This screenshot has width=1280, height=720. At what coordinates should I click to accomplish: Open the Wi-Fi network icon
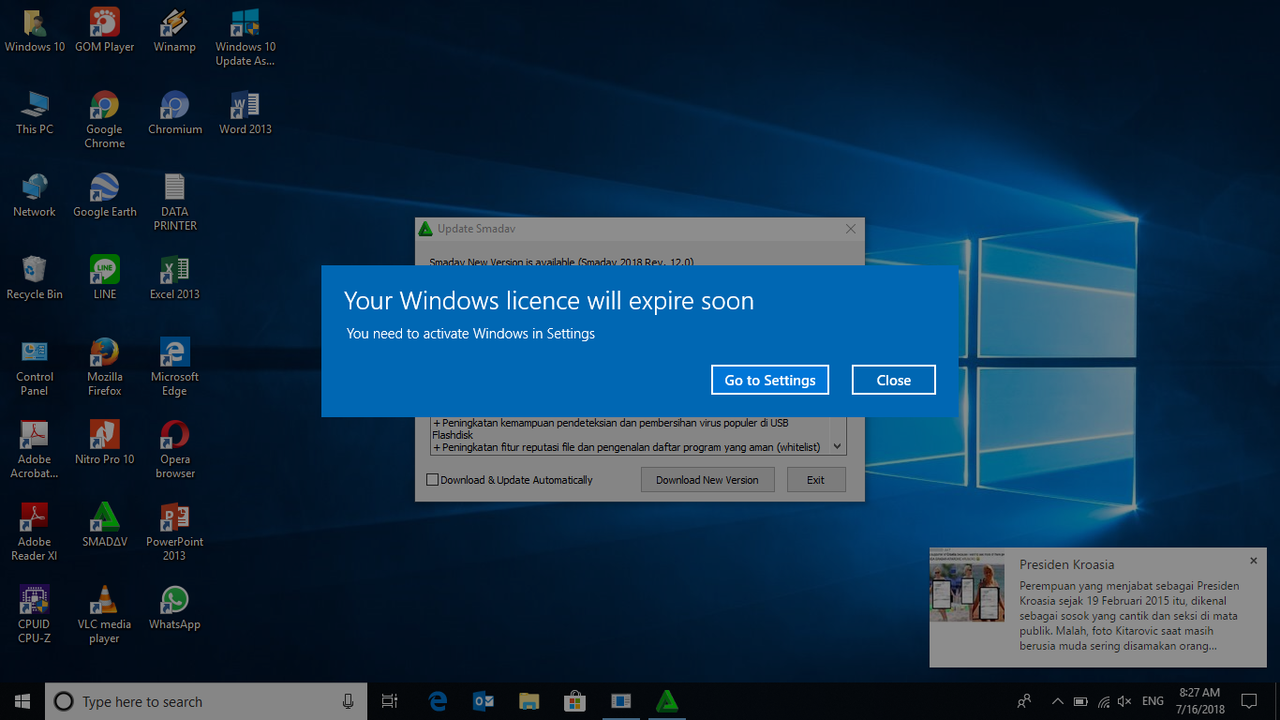click(1103, 701)
